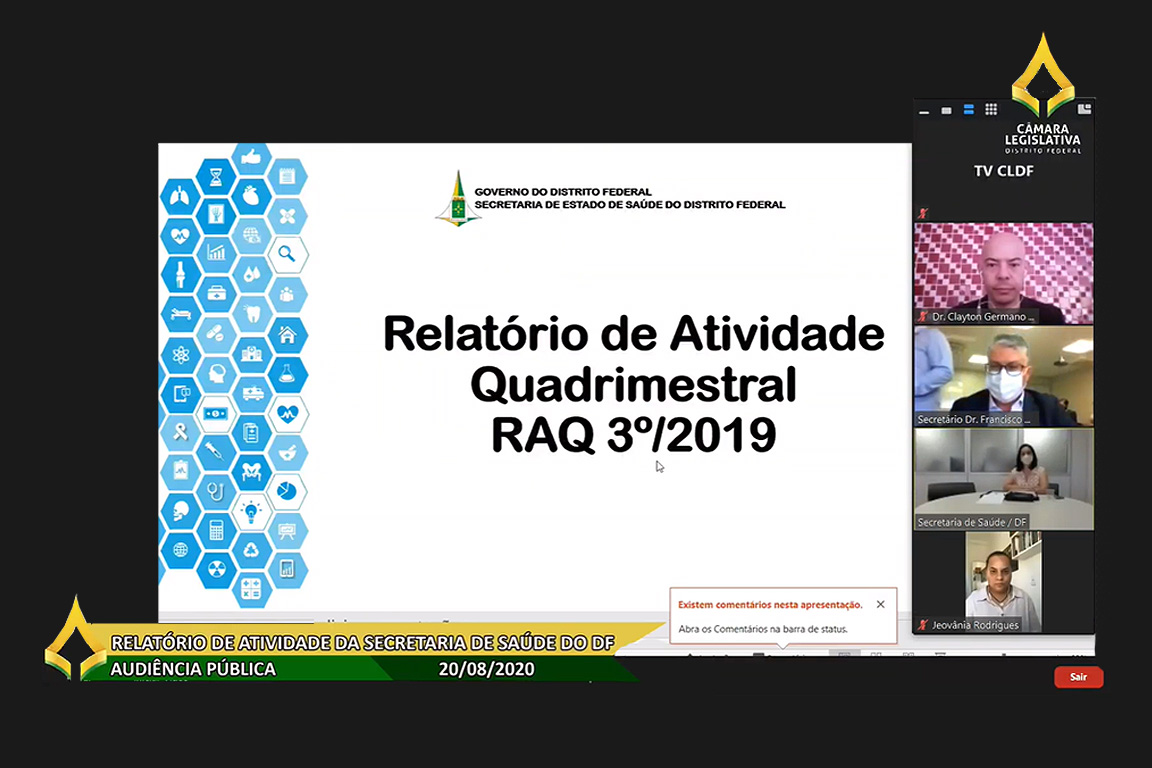This screenshot has width=1152, height=768.
Task: Select Secretaria de Saúde / DF video
Action: [1003, 478]
